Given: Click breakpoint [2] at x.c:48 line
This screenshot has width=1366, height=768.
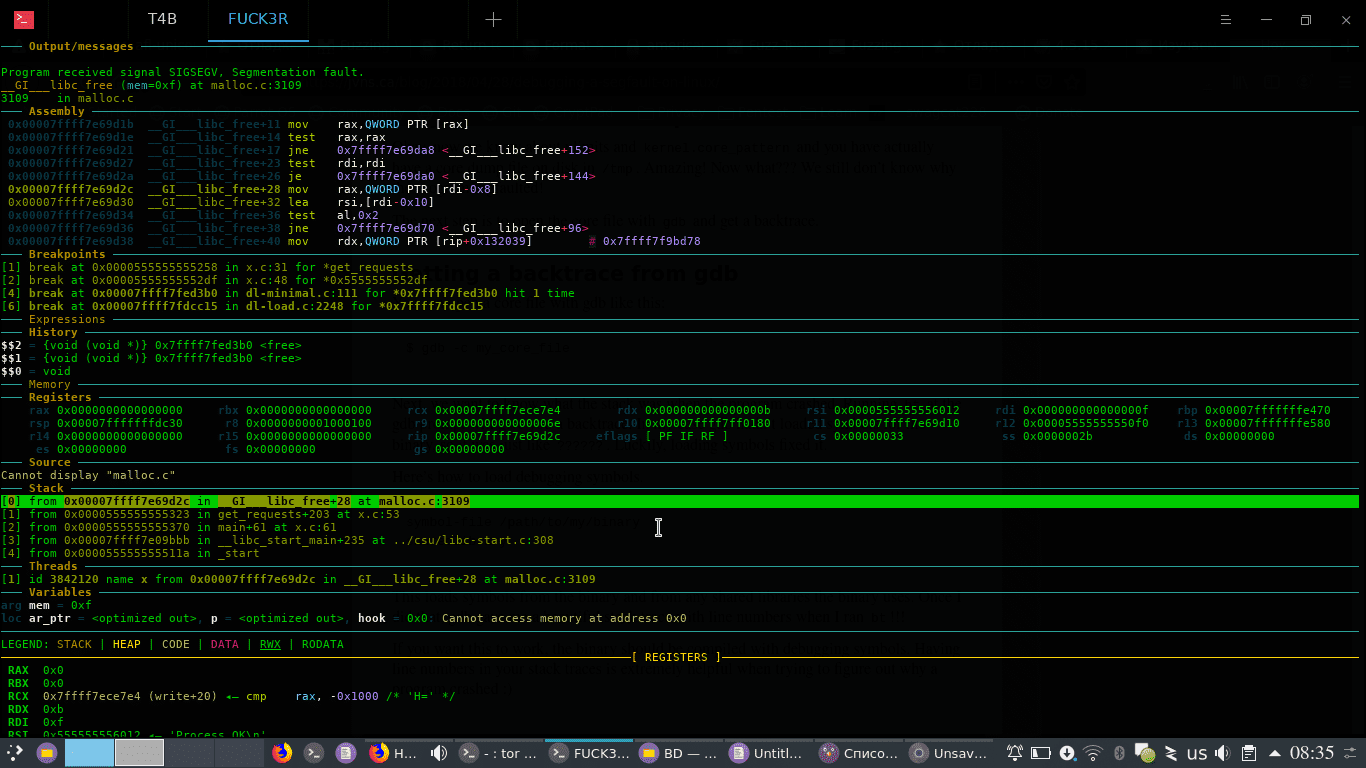Looking at the screenshot, I should (214, 280).
